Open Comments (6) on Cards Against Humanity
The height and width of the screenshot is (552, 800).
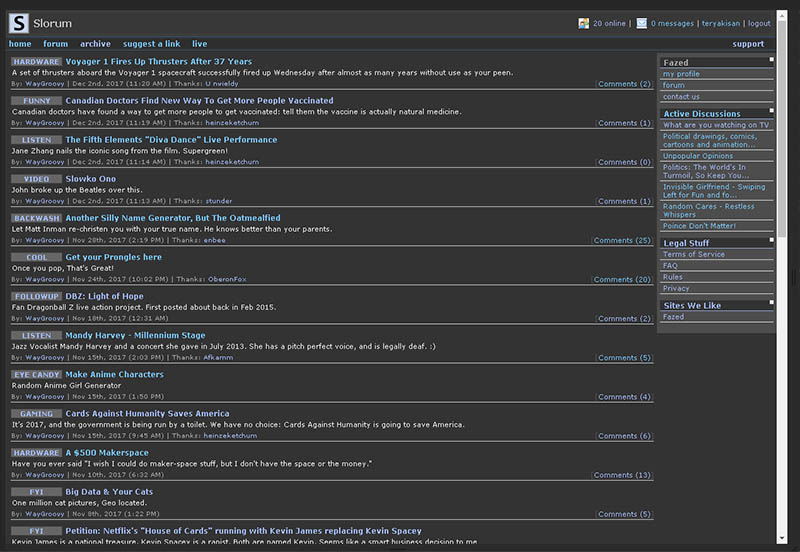pyautogui.click(x=624, y=436)
